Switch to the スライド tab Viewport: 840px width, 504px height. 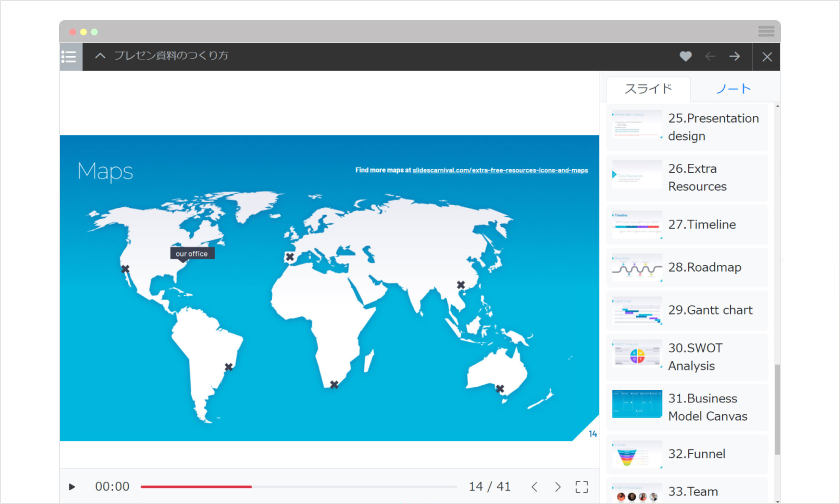coord(648,89)
